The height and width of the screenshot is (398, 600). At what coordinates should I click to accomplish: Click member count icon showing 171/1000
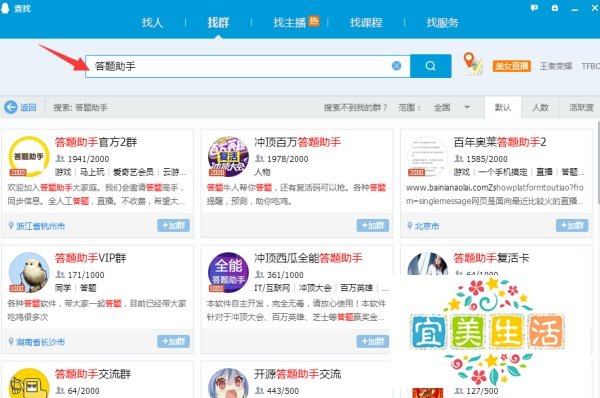click(x=60, y=274)
